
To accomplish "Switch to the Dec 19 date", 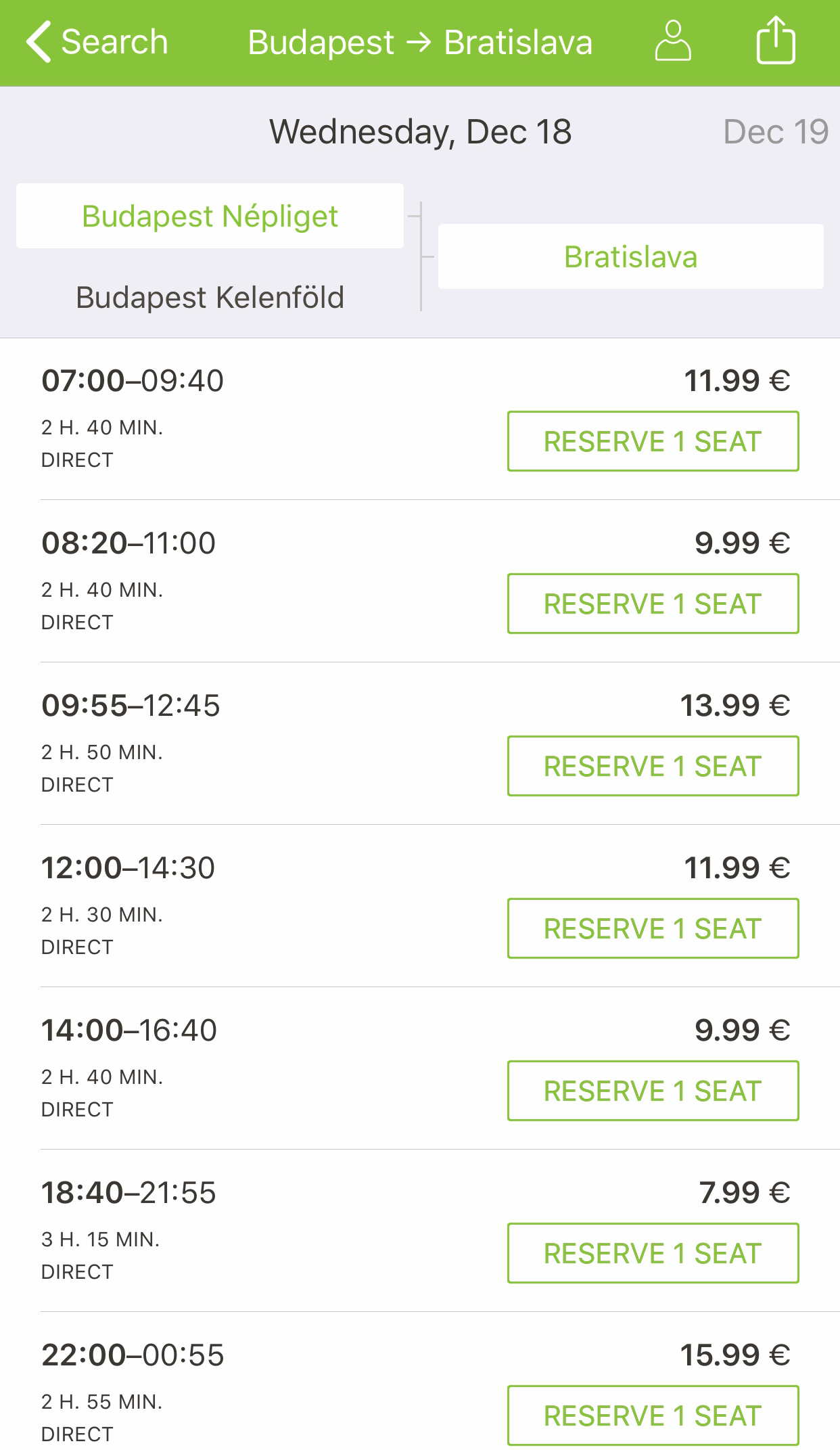I will [775, 132].
